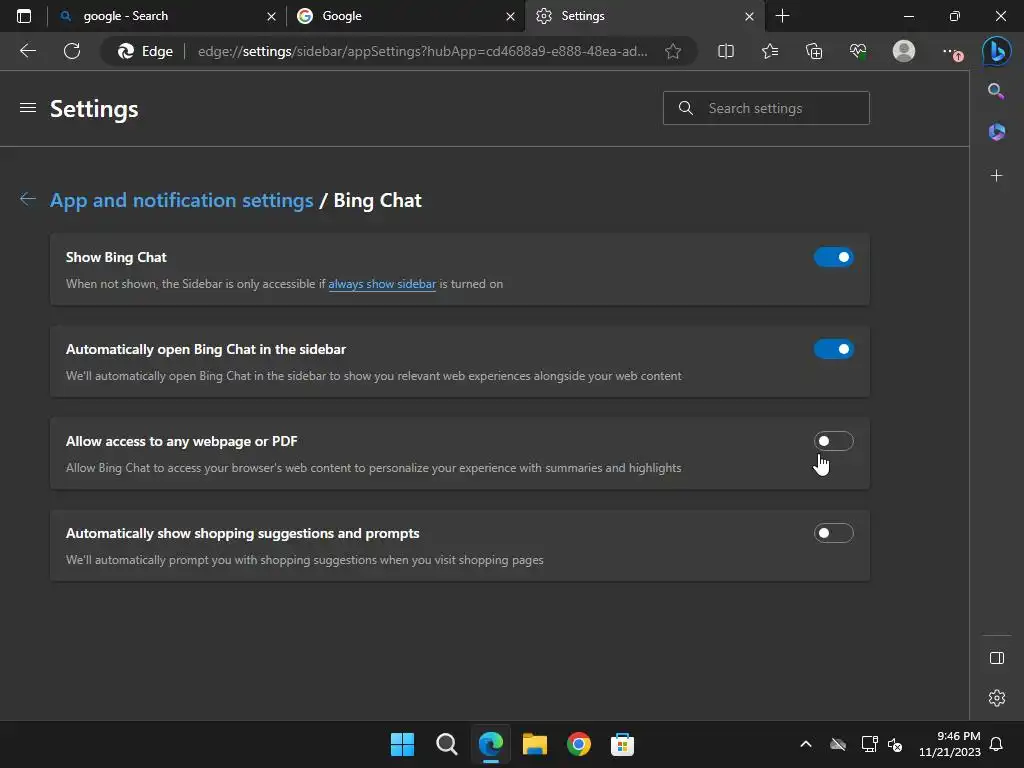1024x768 pixels.
Task: Turn off Show Bing Chat toggle
Action: click(x=833, y=257)
